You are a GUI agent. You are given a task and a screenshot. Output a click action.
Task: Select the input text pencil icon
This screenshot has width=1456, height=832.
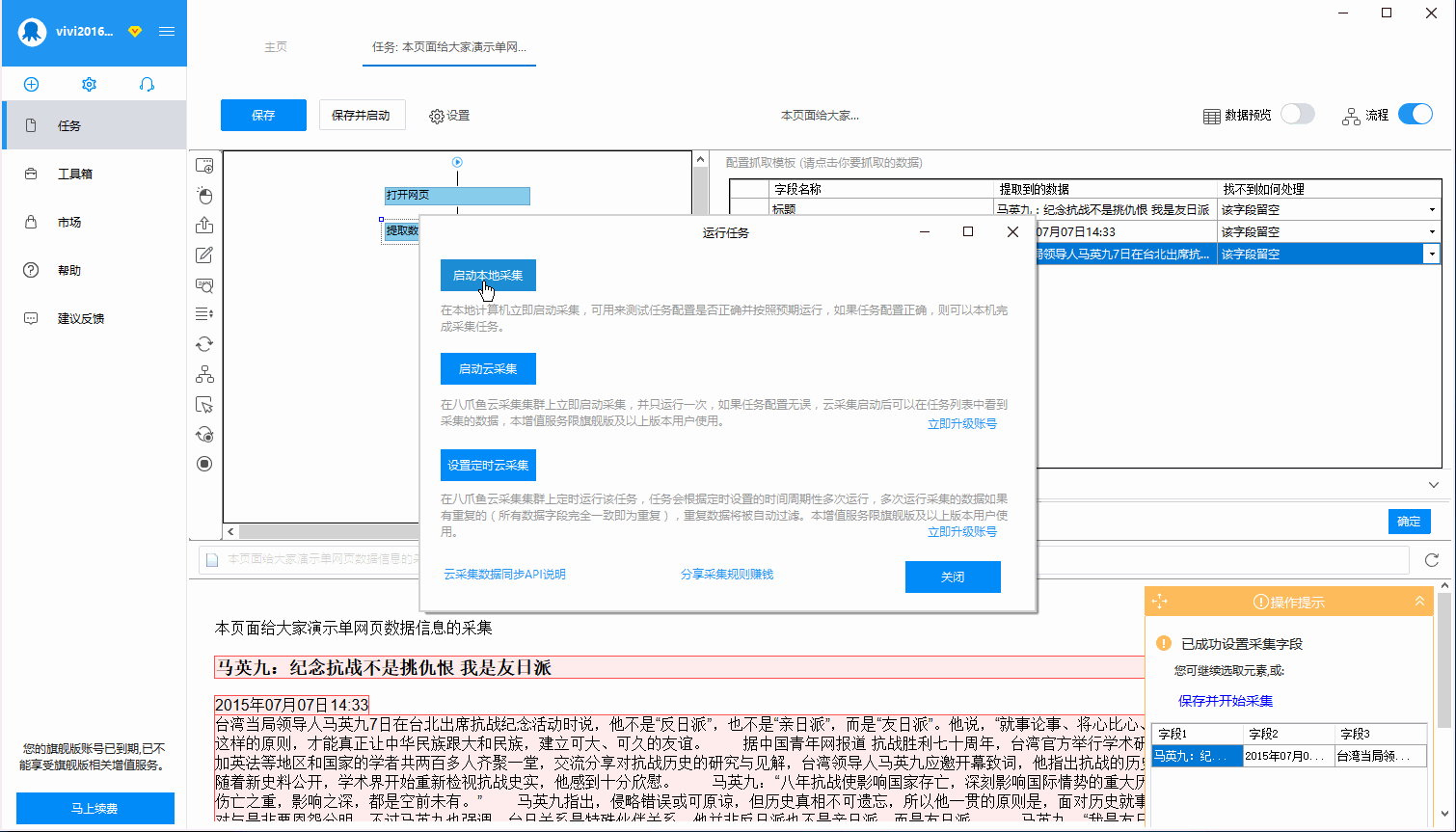tap(204, 255)
